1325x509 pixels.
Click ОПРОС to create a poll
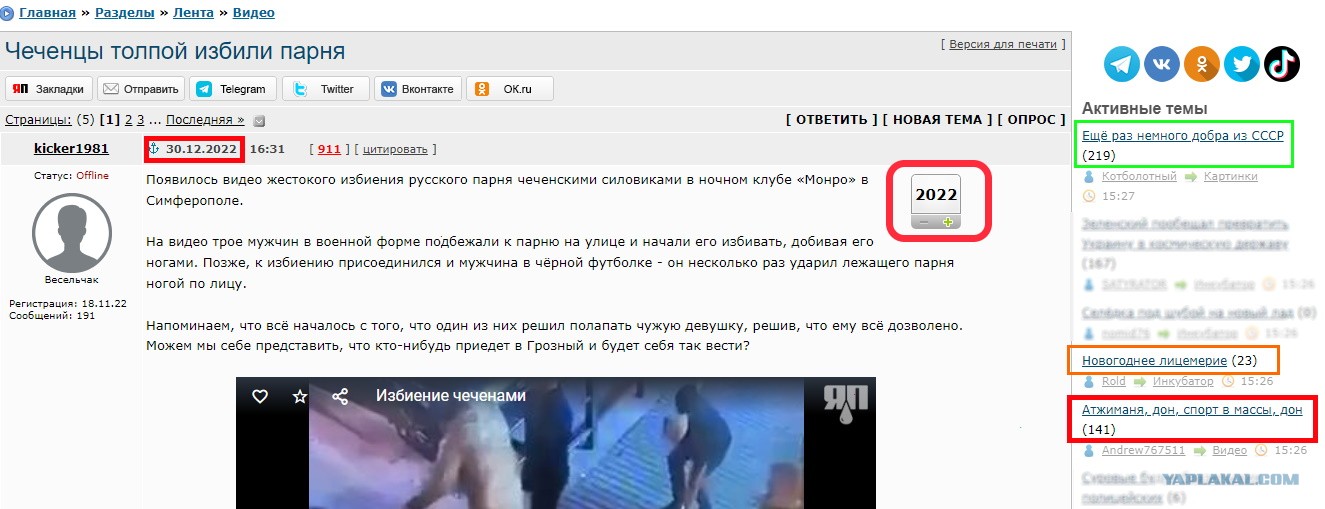tap(1031, 120)
